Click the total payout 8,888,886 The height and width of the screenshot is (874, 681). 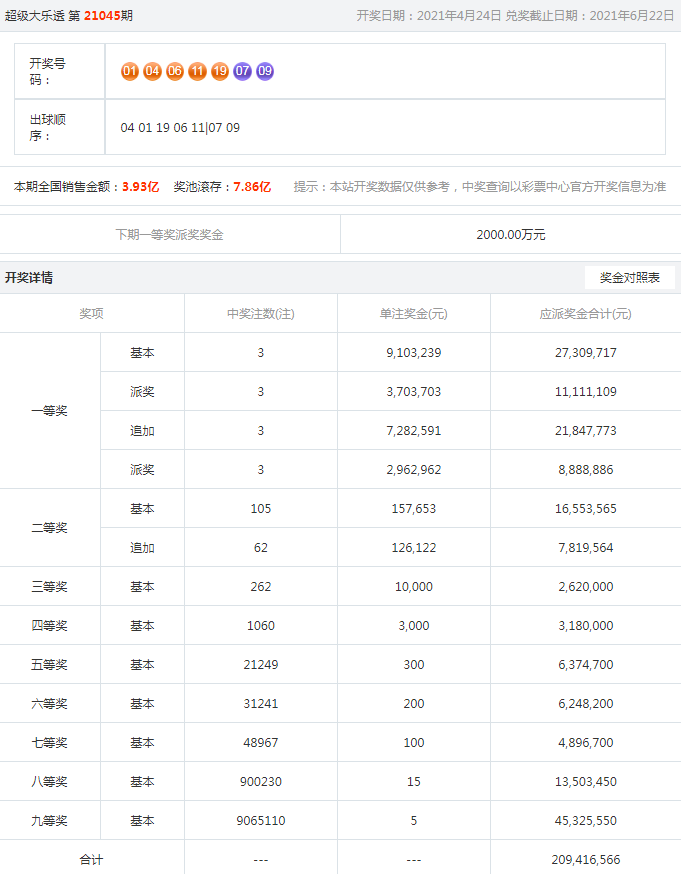pos(586,470)
